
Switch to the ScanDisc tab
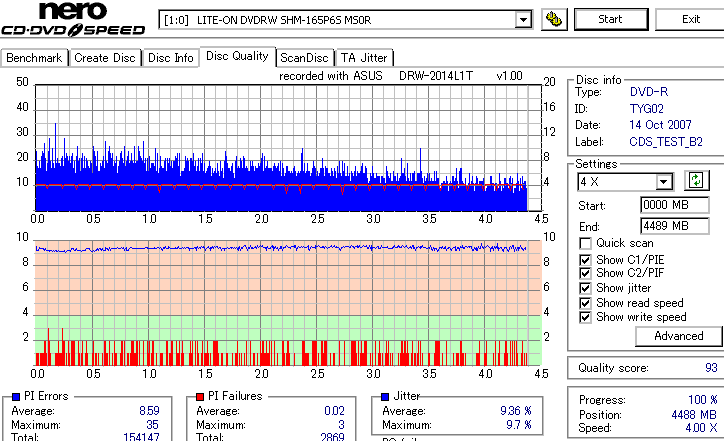click(x=304, y=58)
